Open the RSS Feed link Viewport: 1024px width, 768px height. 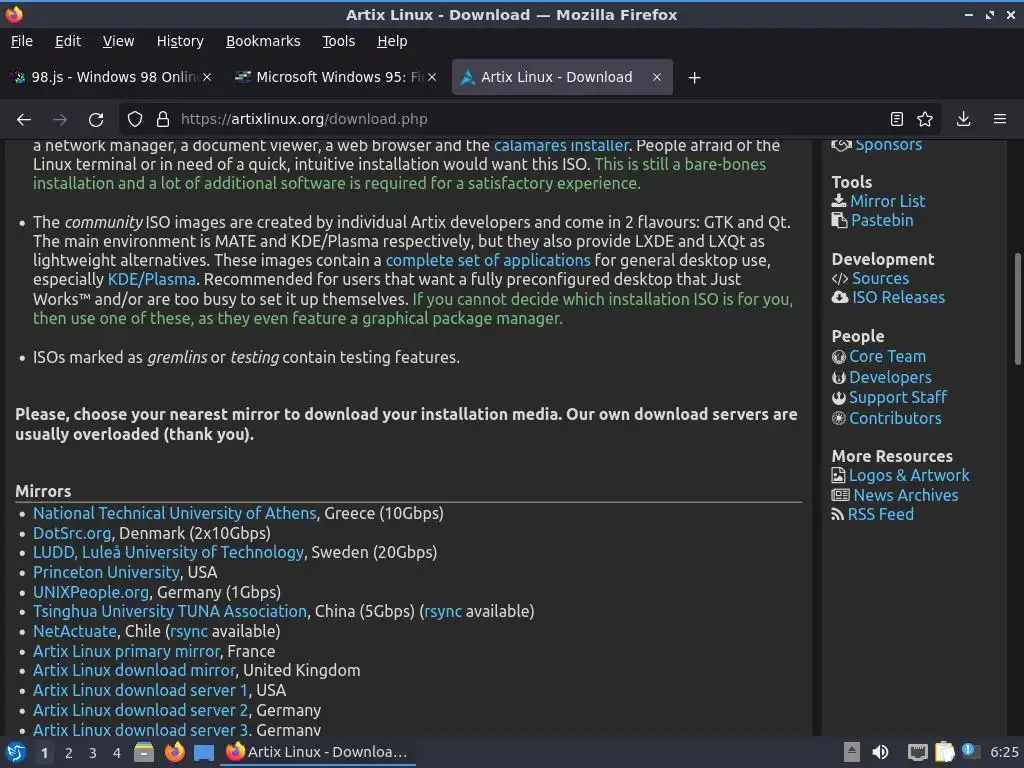click(880, 514)
